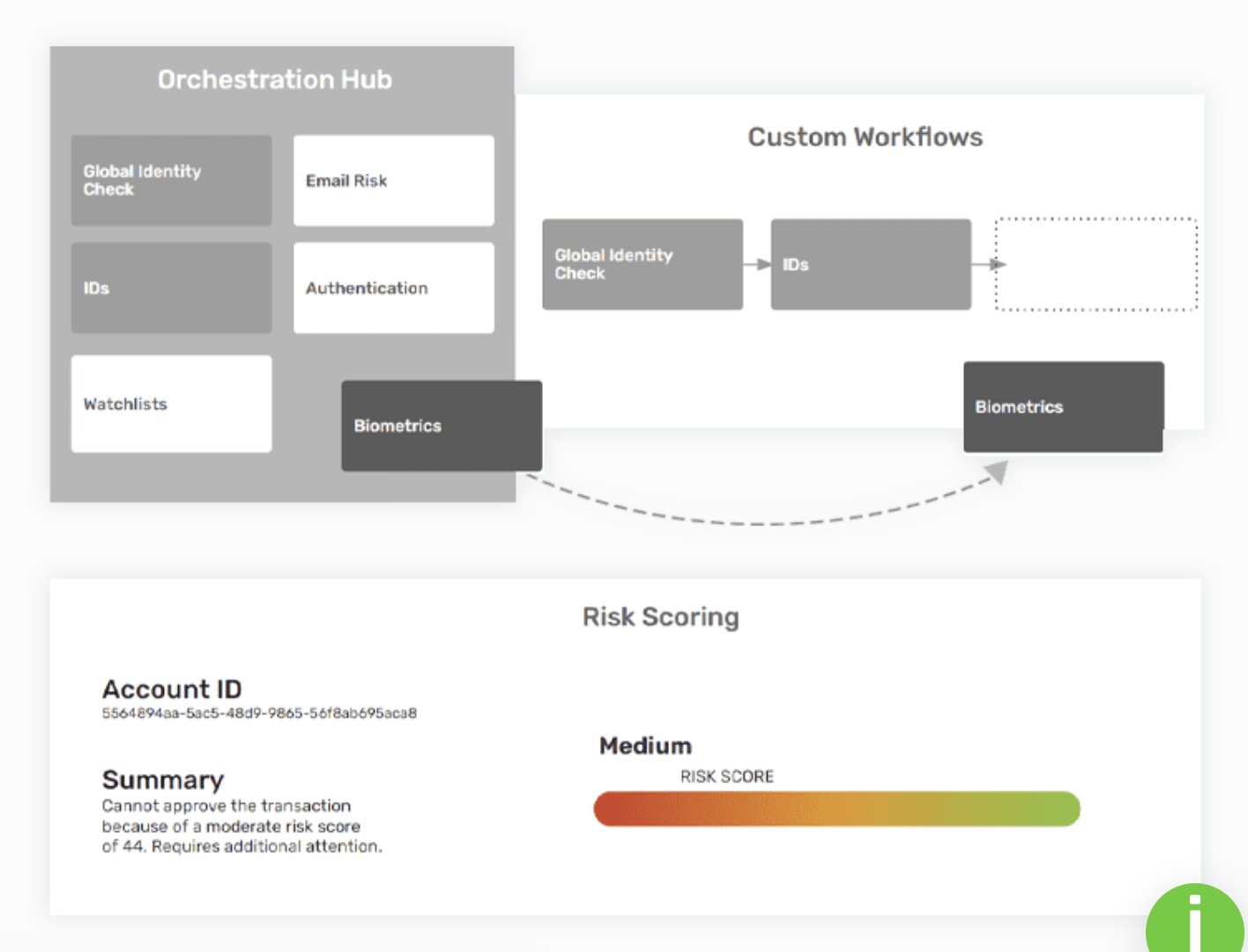Select the Biometrics block in Custom Workflows
The image size is (1248, 952).
click(1064, 406)
